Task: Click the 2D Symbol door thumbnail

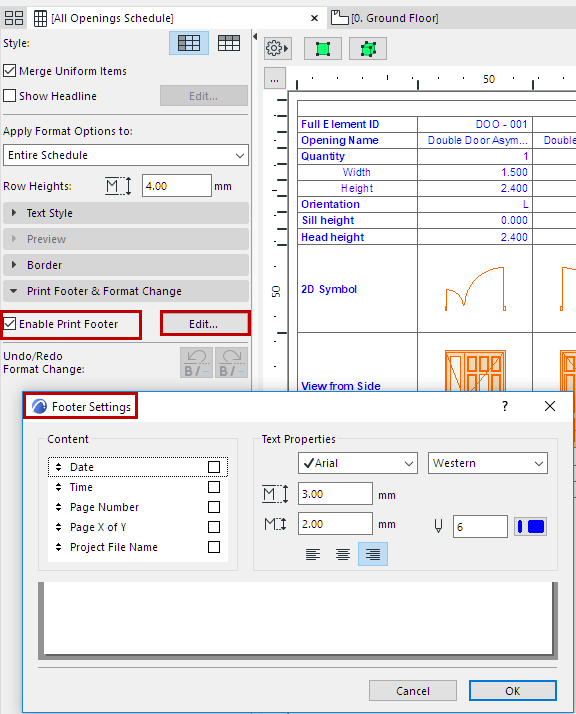Action: pos(475,289)
